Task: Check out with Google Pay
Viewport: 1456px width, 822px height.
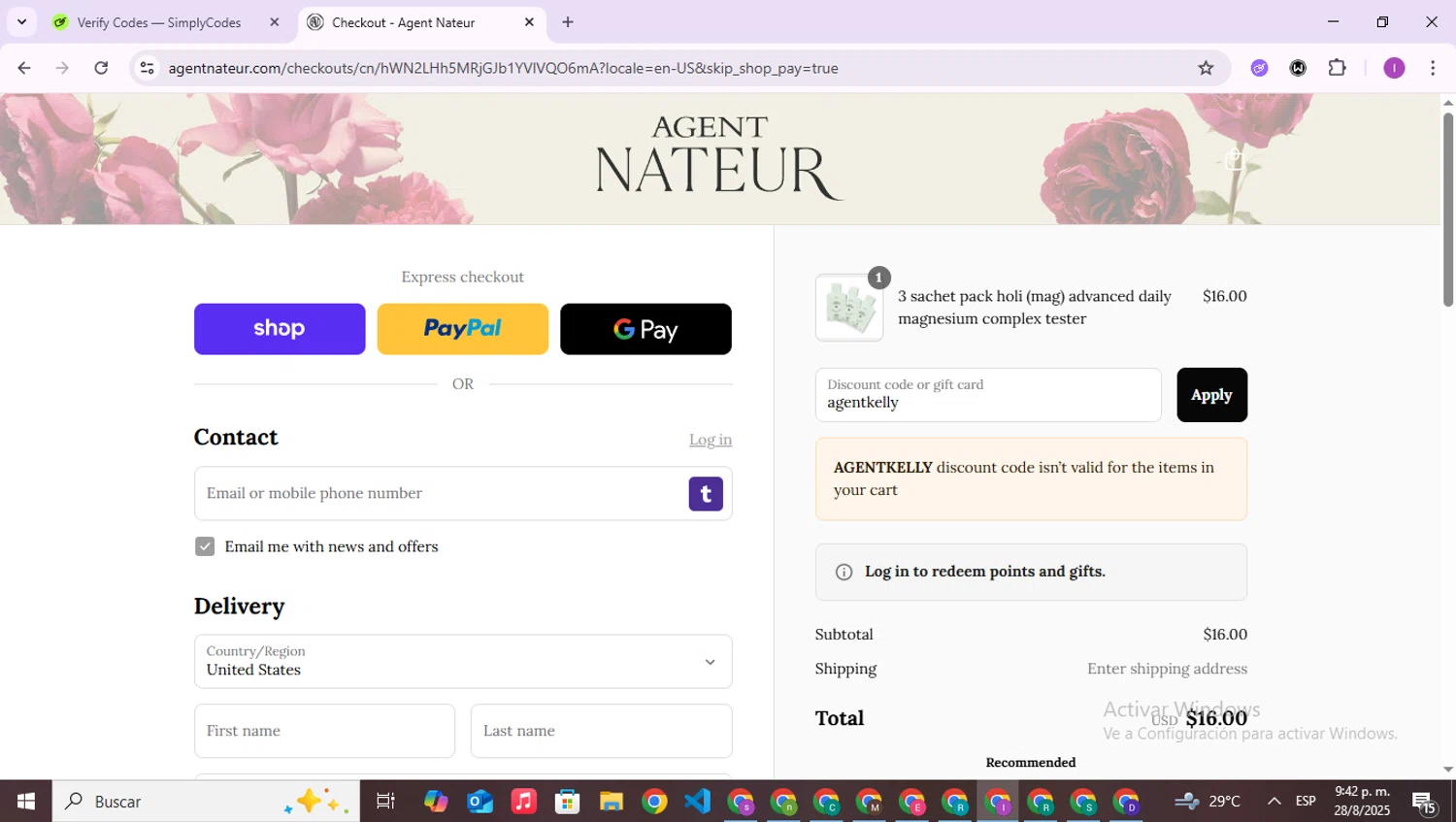Action: point(645,329)
